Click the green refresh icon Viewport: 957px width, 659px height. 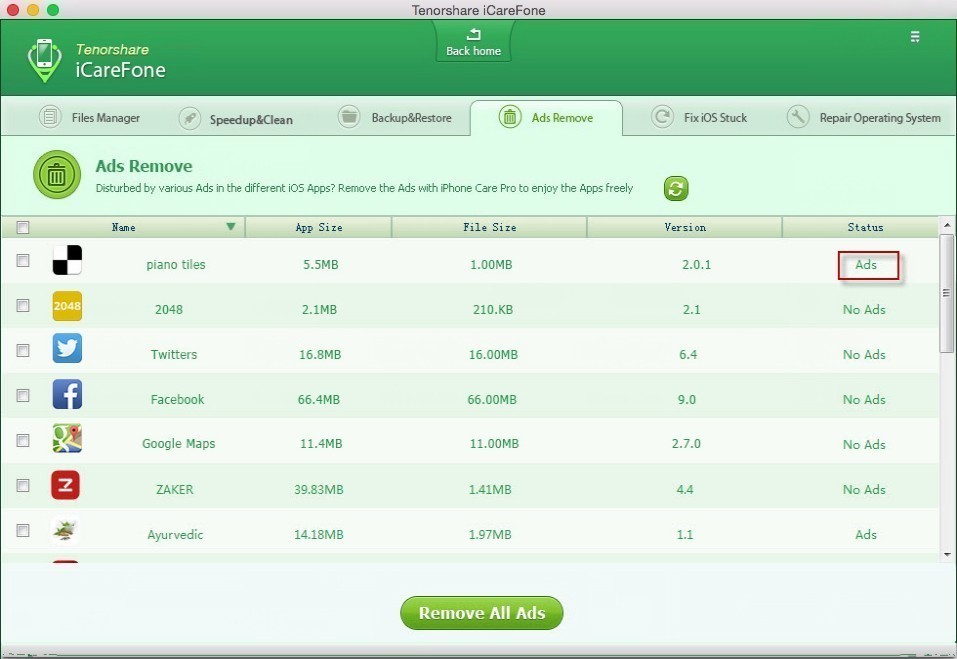point(676,189)
